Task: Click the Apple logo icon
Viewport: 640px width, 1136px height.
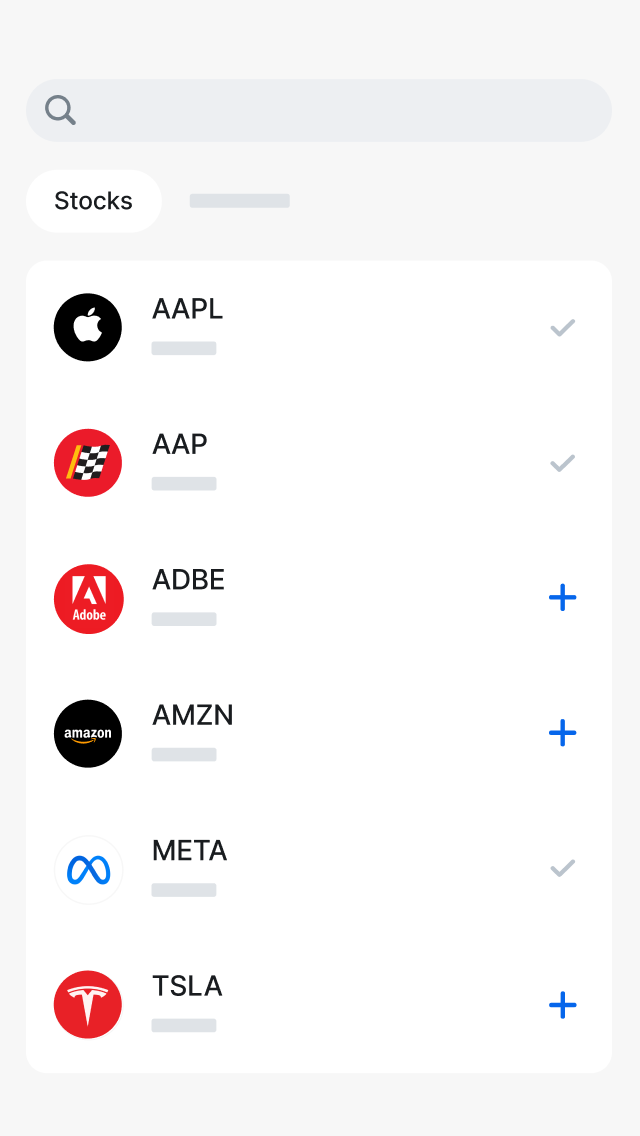Action: click(88, 327)
